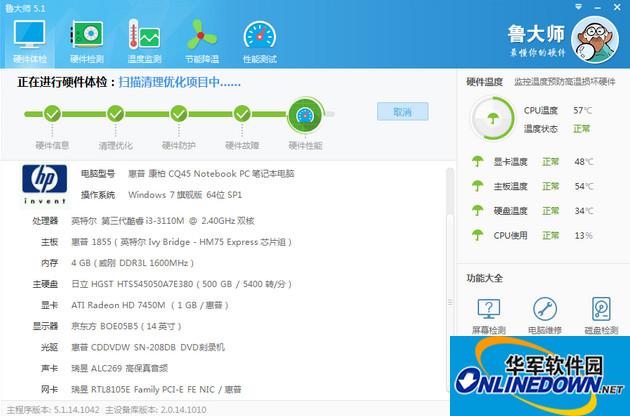Click the 显示器 京东方 BOE05B5 row
The width and height of the screenshot is (630, 416).
107,326
